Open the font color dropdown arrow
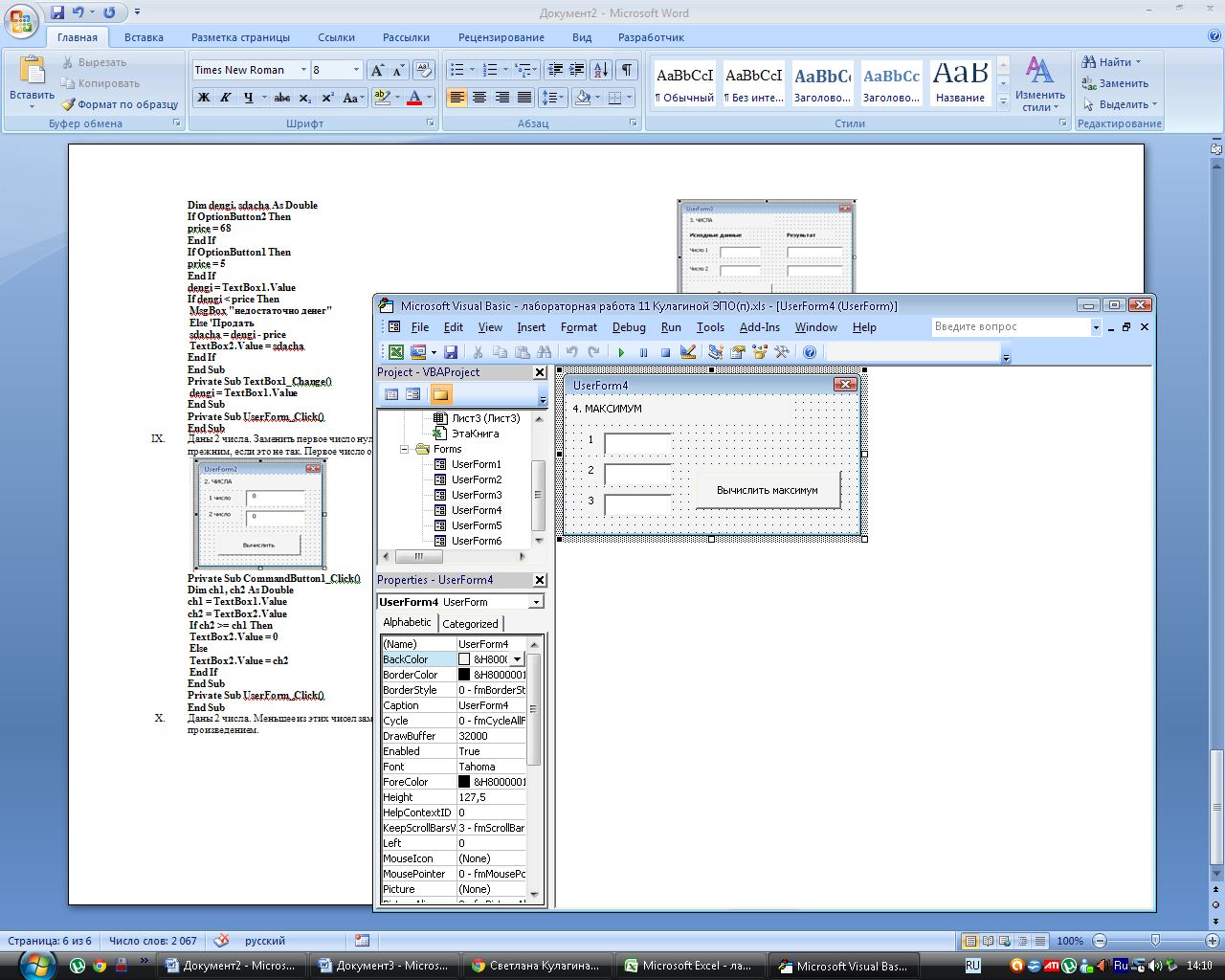The height and width of the screenshot is (980, 1225). tap(429, 98)
